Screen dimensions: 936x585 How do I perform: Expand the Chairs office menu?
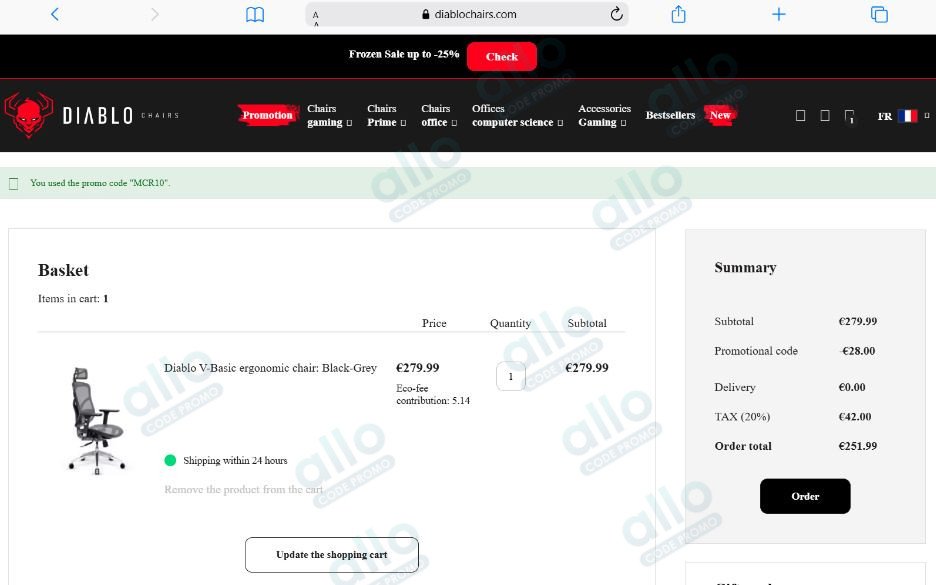(439, 115)
